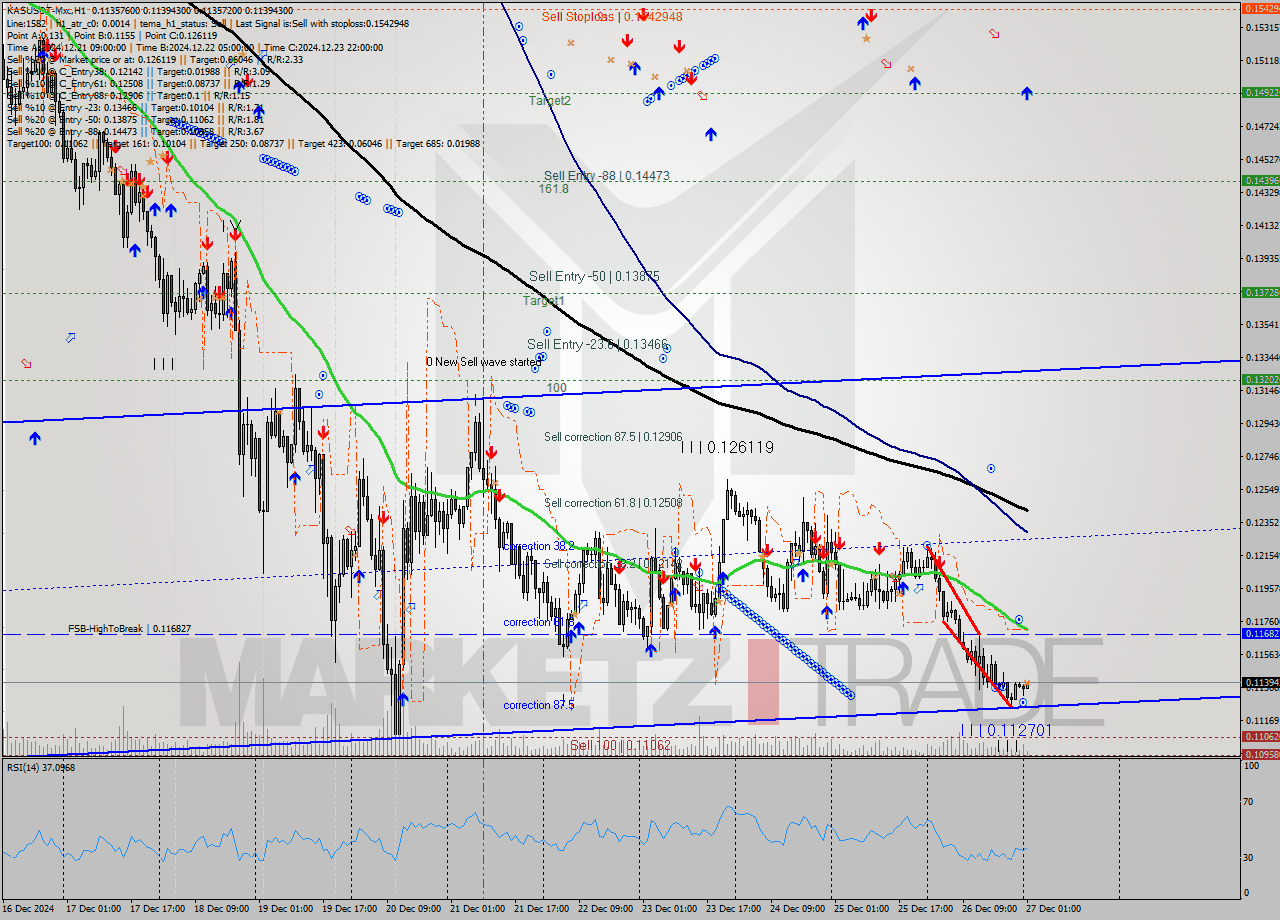The image size is (1280, 920).
Task: Click 'Sell correction 87.5 | 0.12906' label
Action: [612, 437]
